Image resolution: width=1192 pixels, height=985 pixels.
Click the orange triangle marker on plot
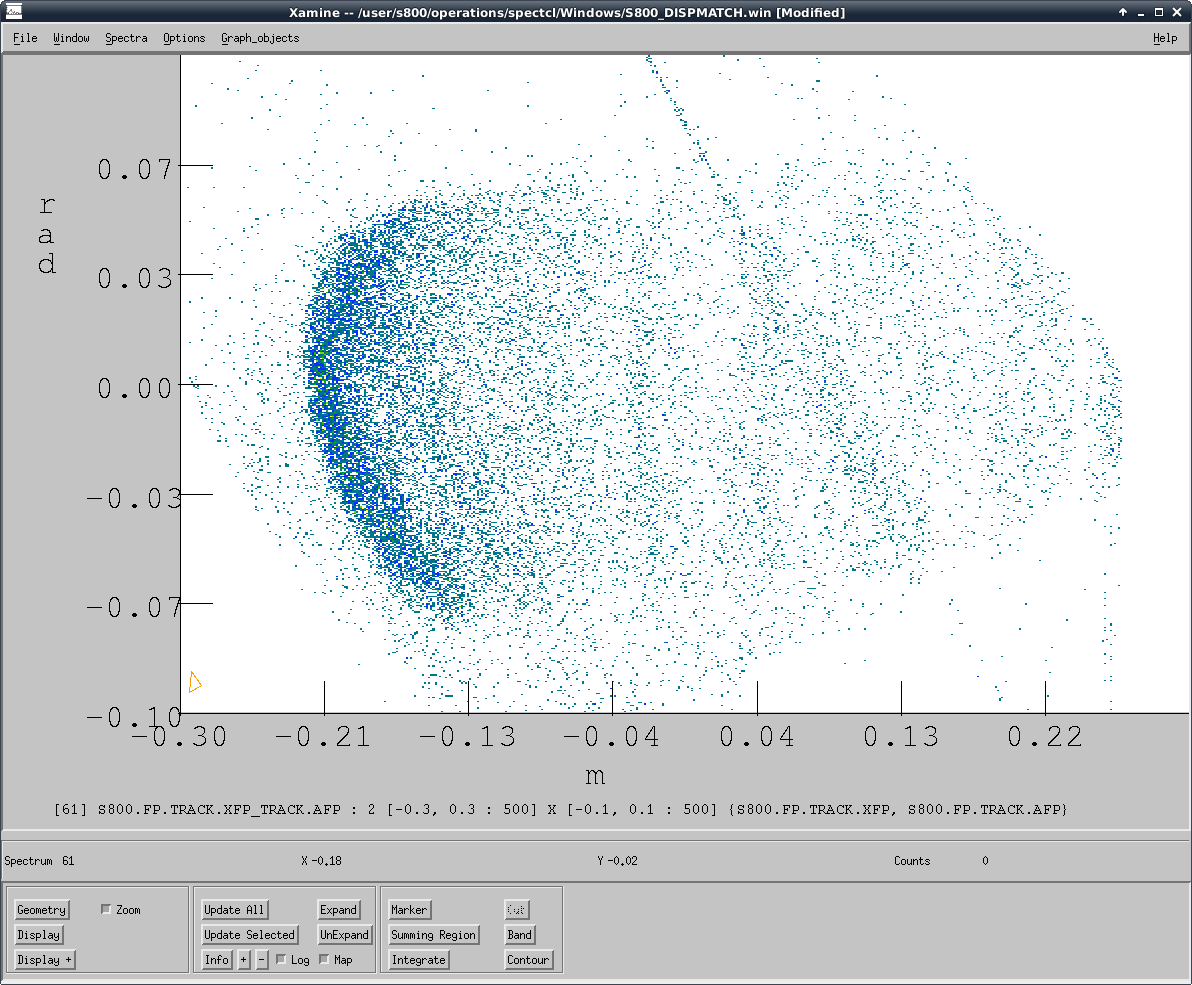[x=195, y=682]
